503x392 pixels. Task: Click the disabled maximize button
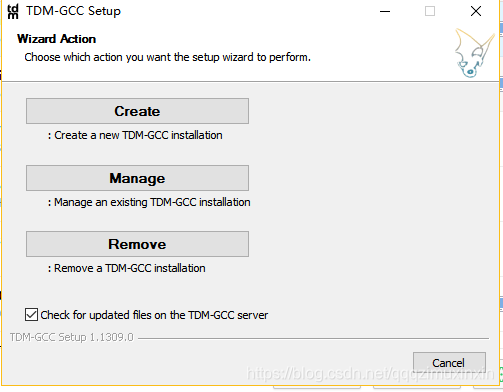click(430, 11)
